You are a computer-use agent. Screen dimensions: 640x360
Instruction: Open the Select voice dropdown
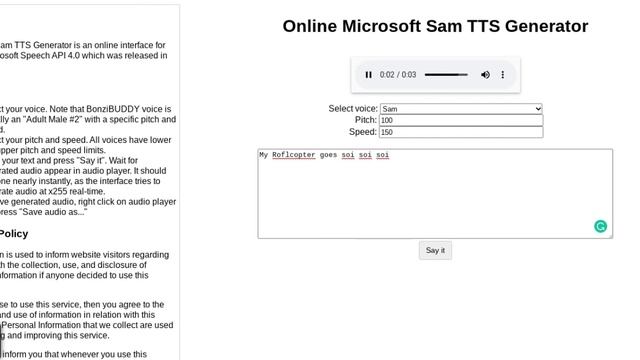461,109
